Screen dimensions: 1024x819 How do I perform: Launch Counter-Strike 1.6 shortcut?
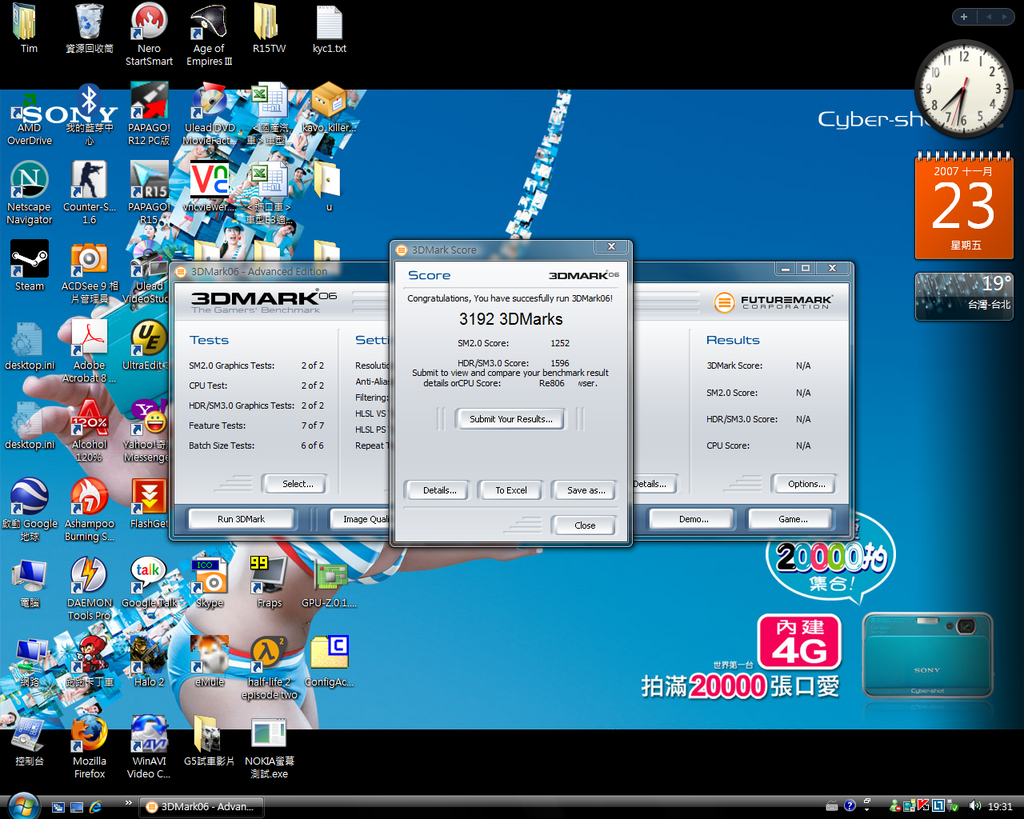click(89, 193)
